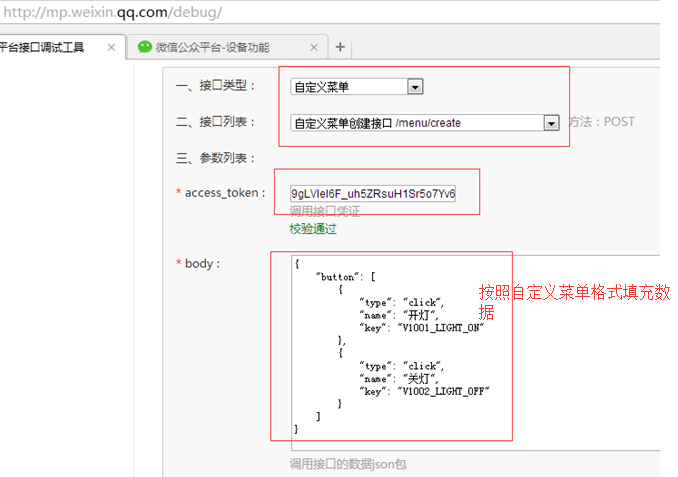Switch to 微信公众平台-设备功能 tab
678x477 pixels.
click(x=227, y=47)
